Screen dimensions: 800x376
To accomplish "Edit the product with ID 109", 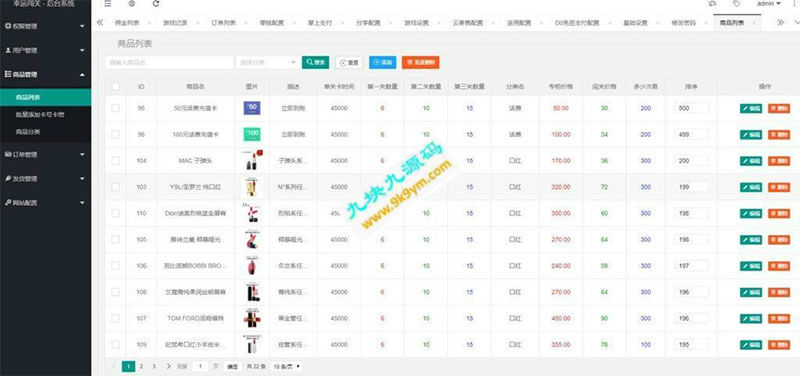I will pyautogui.click(x=751, y=345).
